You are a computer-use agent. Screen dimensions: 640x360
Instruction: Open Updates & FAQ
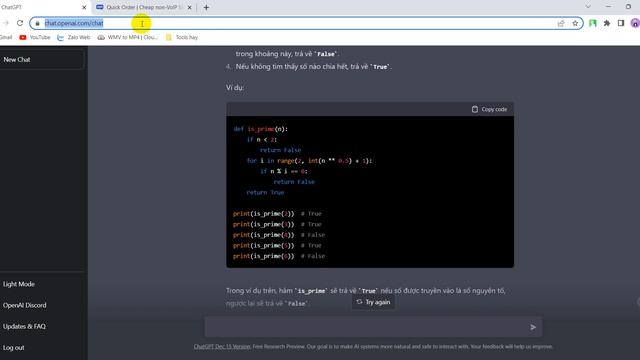tap(24, 327)
